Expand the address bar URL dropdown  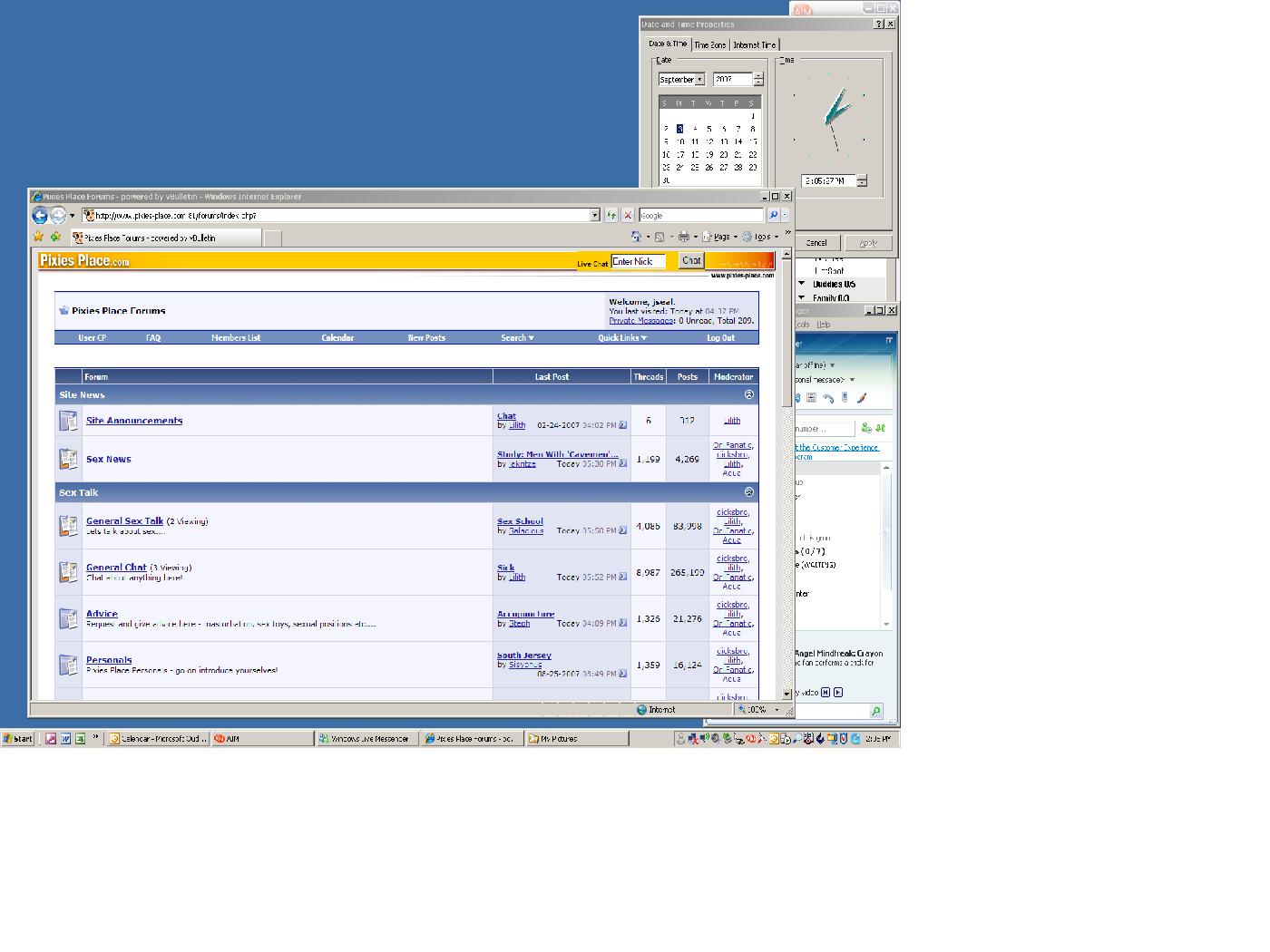[x=595, y=216]
